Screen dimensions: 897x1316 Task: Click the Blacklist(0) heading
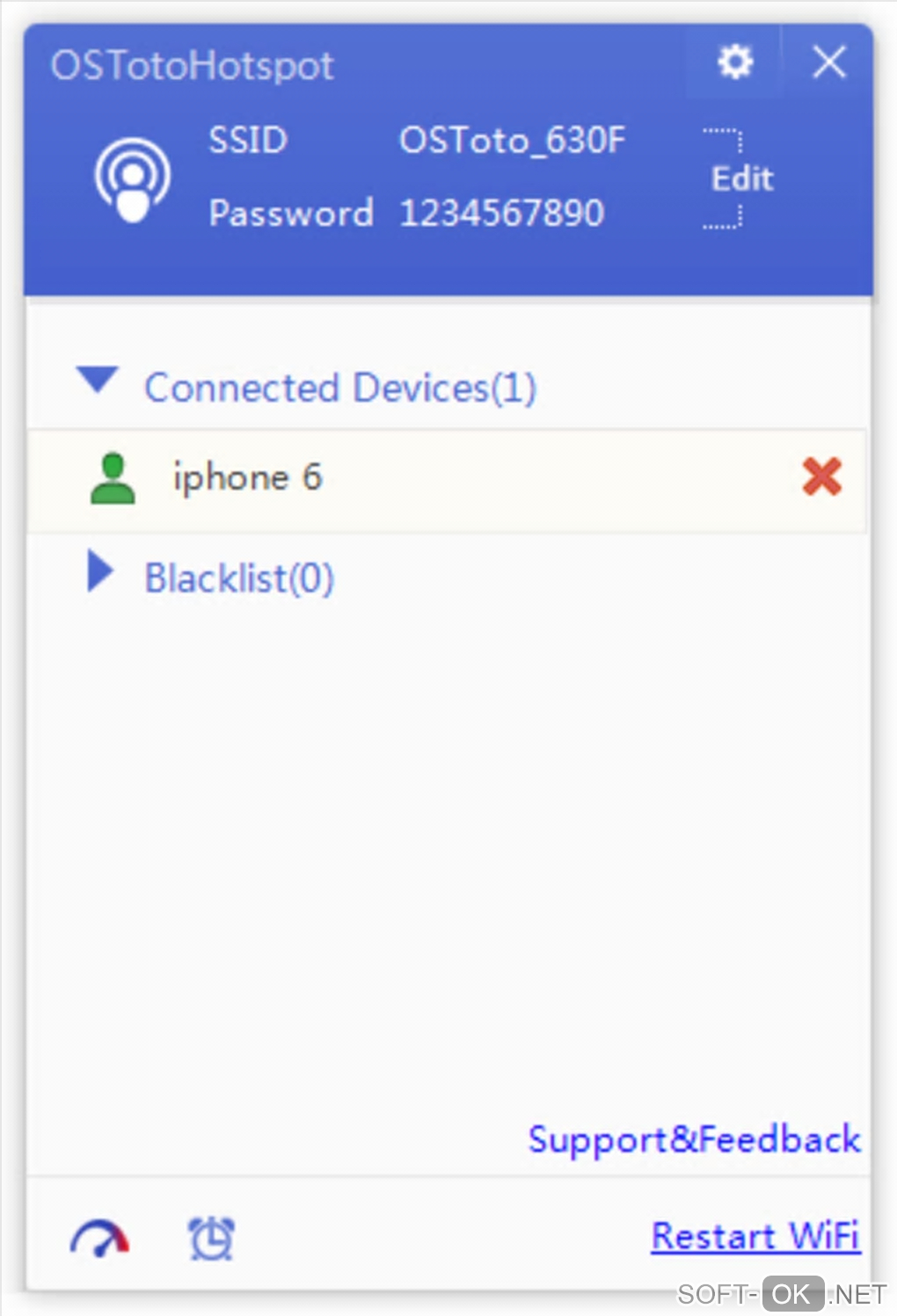click(x=239, y=578)
